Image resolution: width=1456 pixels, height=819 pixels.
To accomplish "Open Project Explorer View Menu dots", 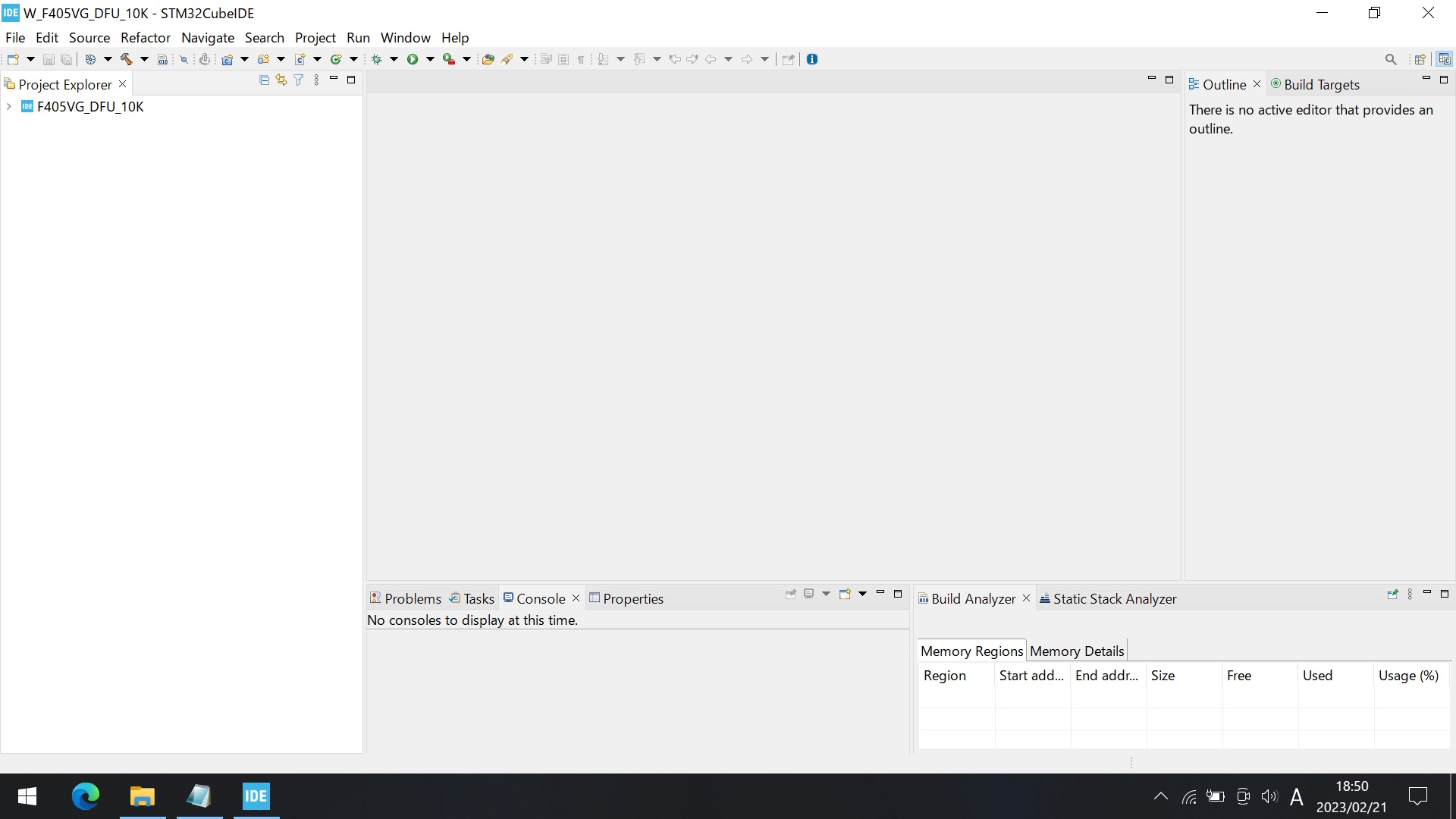I will (x=316, y=80).
